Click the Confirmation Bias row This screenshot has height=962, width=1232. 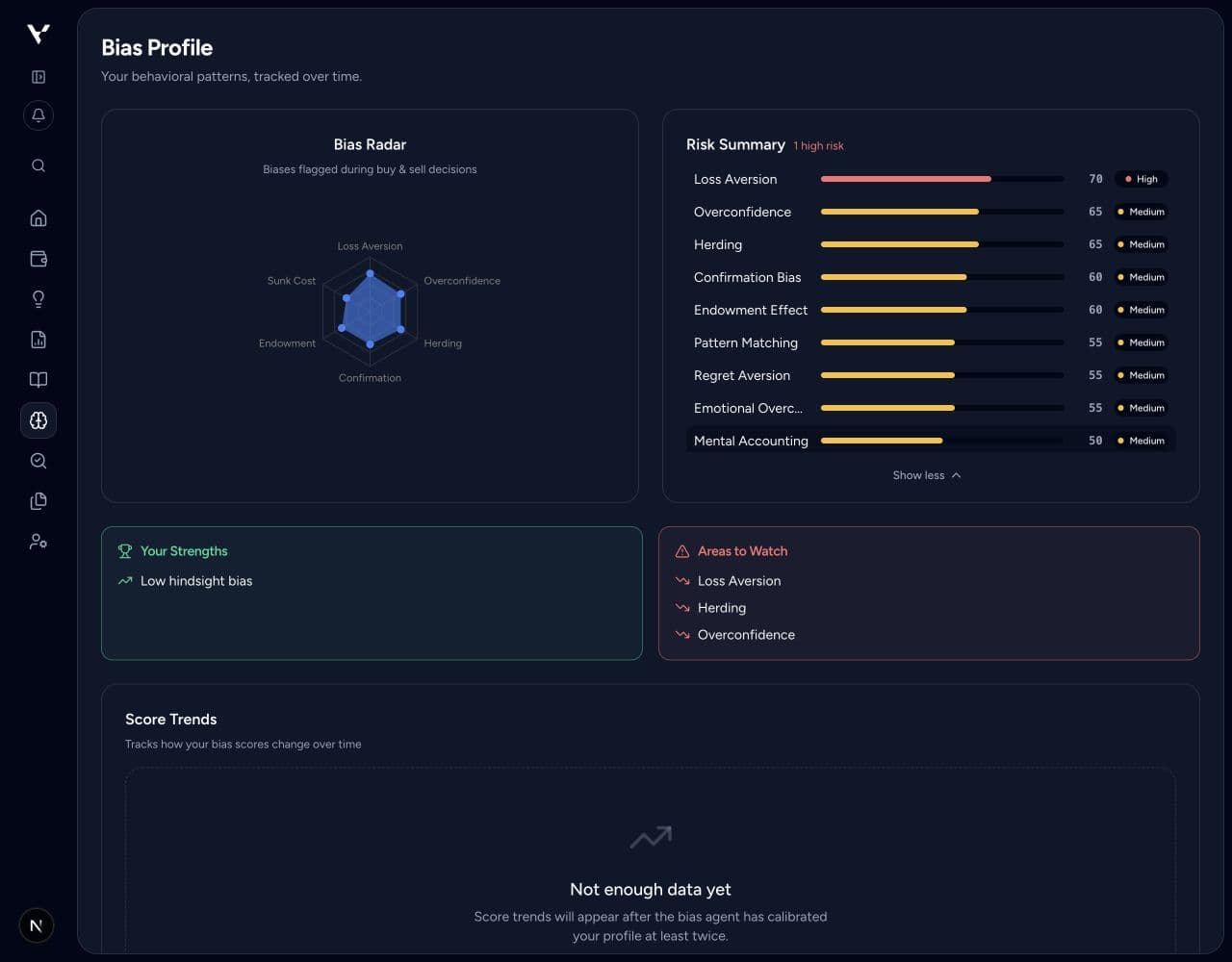(x=931, y=277)
